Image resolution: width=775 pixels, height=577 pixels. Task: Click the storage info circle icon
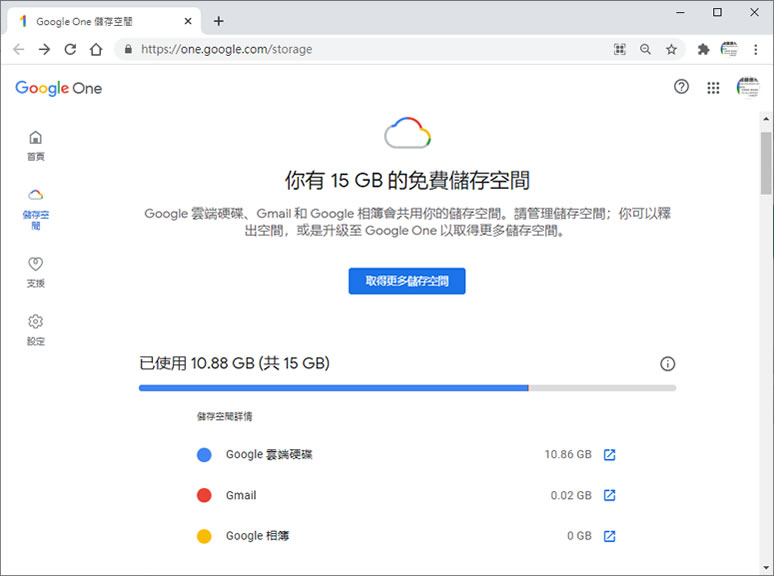667,364
